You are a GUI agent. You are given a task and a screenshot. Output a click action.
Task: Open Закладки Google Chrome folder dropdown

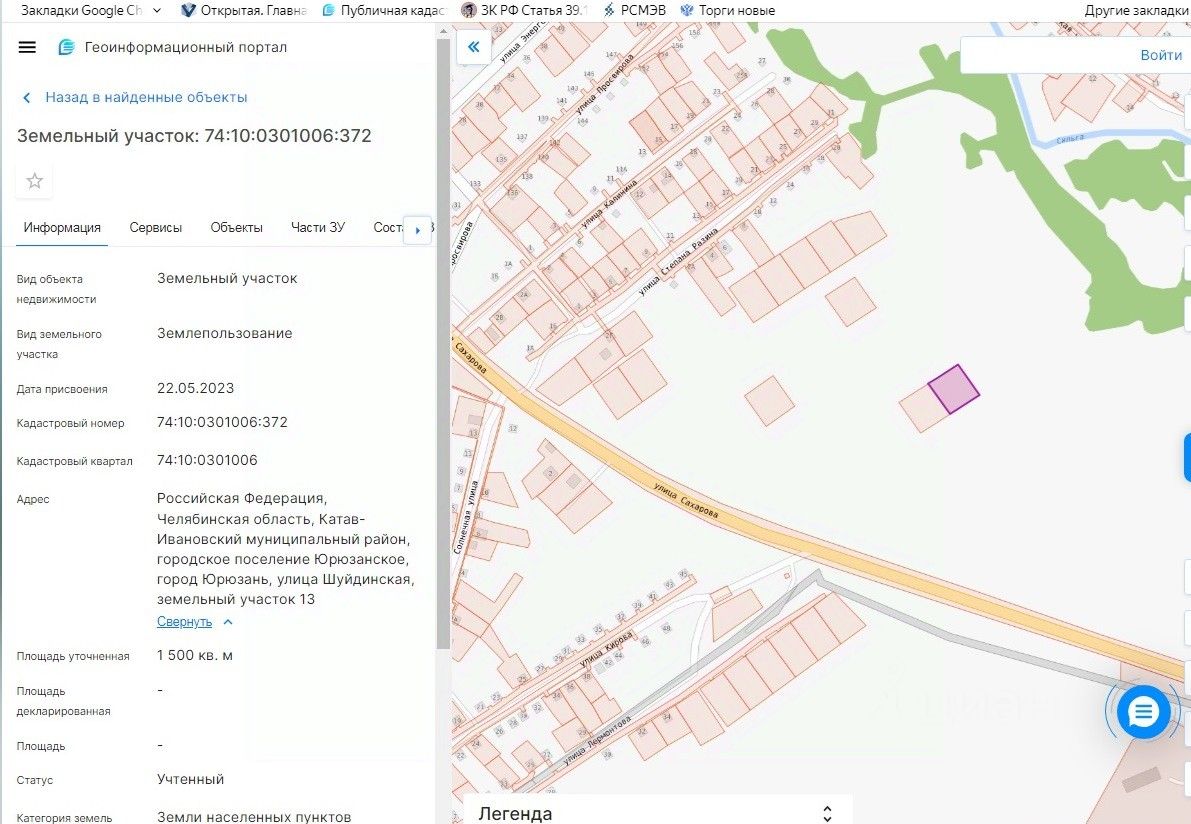coord(156,11)
